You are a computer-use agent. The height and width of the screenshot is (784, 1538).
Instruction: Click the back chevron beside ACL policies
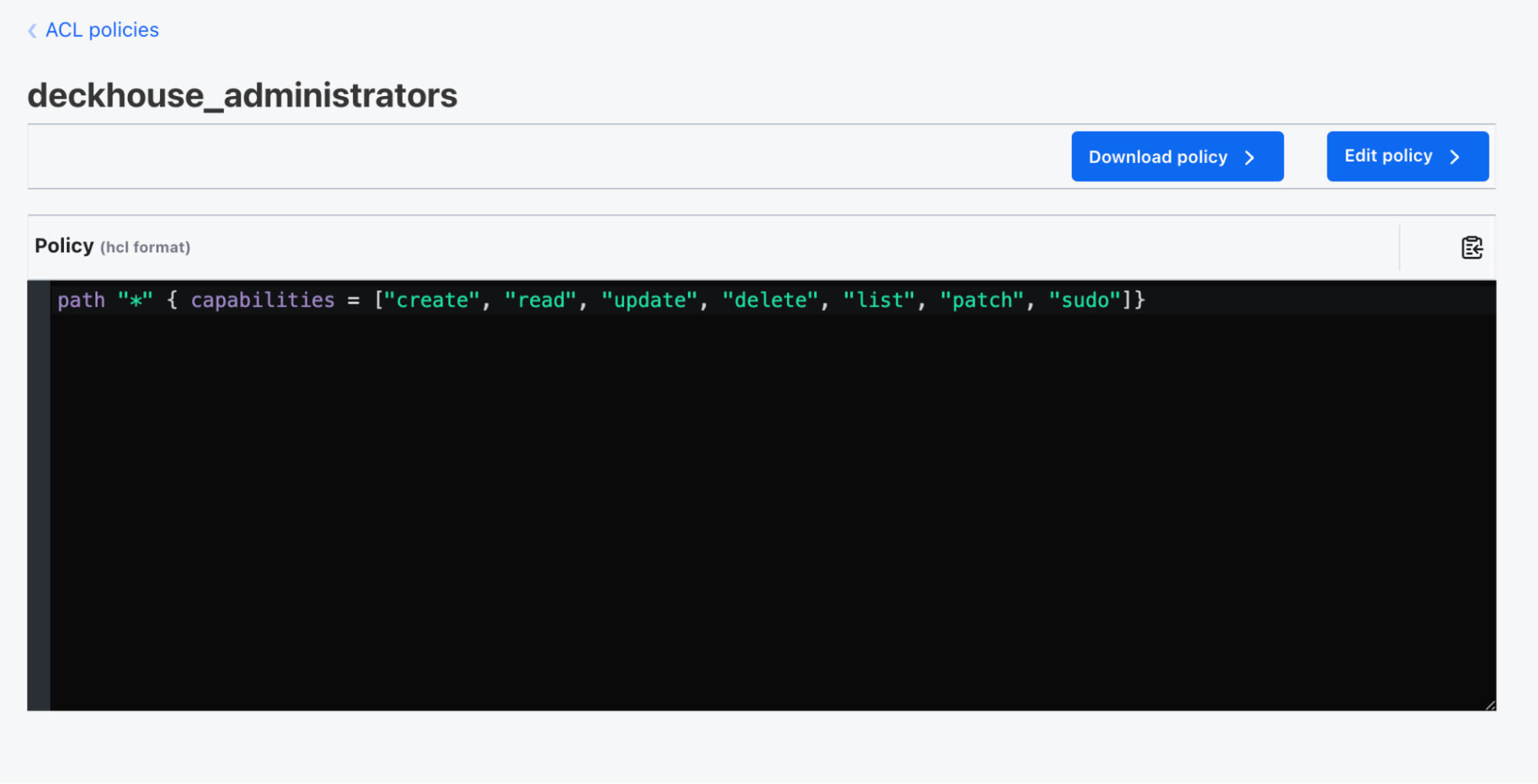32,31
